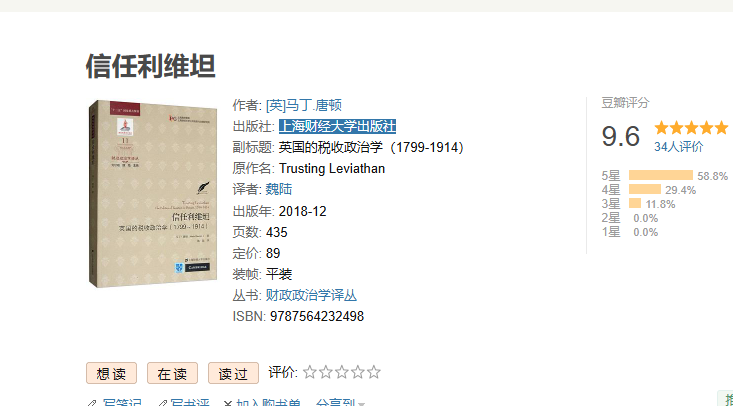The image size is (733, 406).
Task: Click the ISBN number 9787564232498
Action: 316,316
